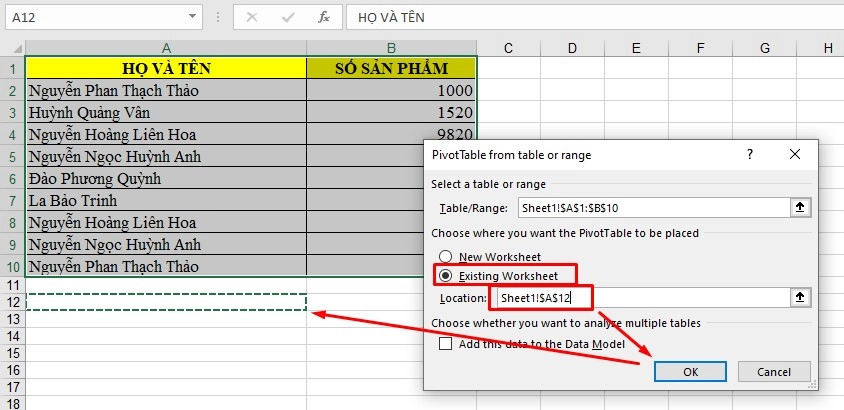This screenshot has height=410, width=844.
Task: Select the New Worksheet radio option
Action: 446,255
